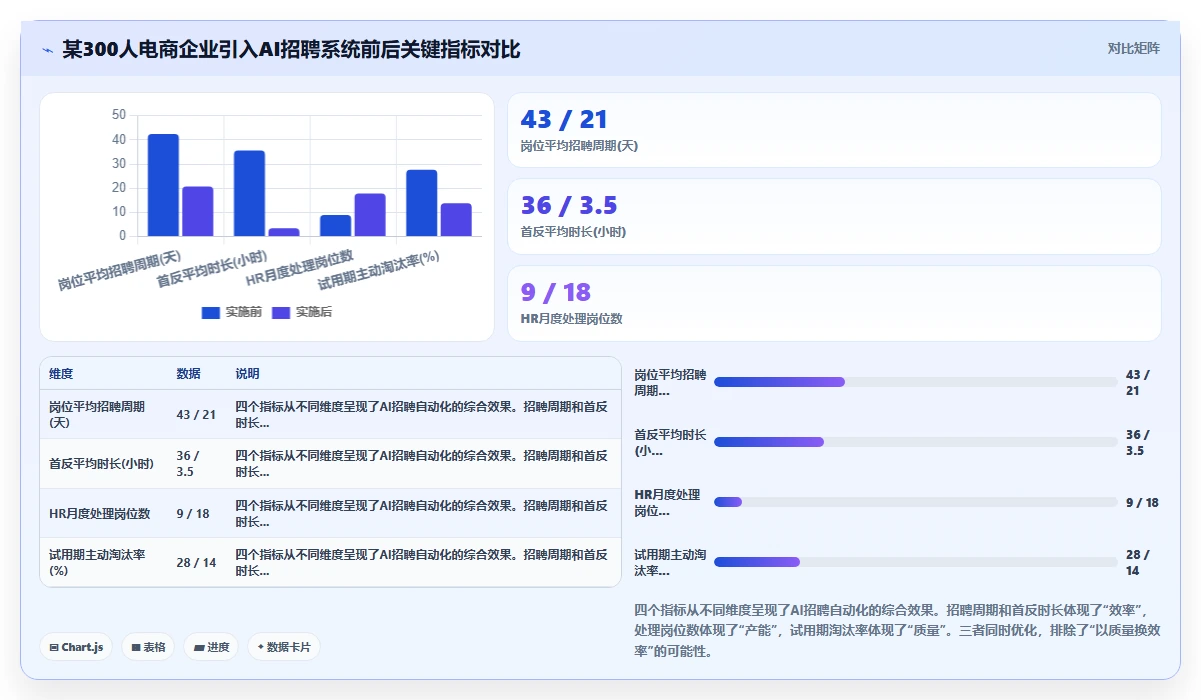This screenshot has width=1201, height=700.
Task: Click the chart x-axis label HR月度处理岗位数
Action: click(x=300, y=268)
